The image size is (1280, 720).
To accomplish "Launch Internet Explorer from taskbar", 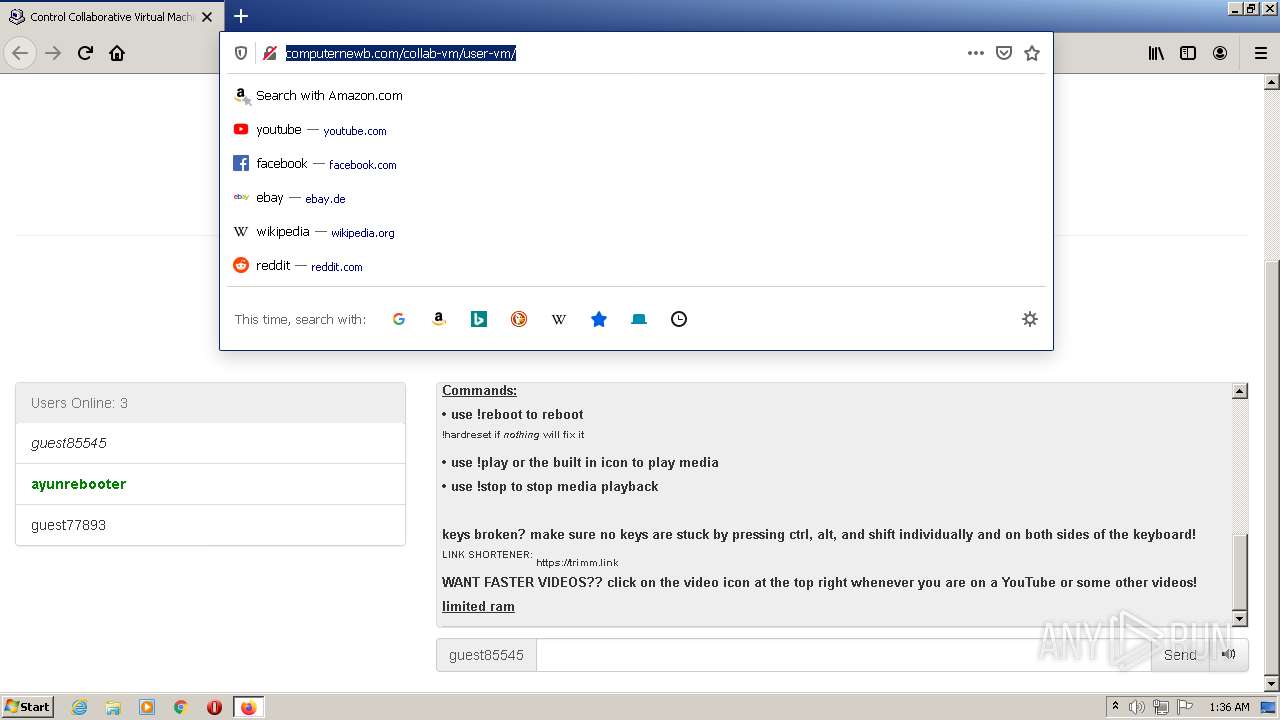I will pyautogui.click(x=80, y=707).
